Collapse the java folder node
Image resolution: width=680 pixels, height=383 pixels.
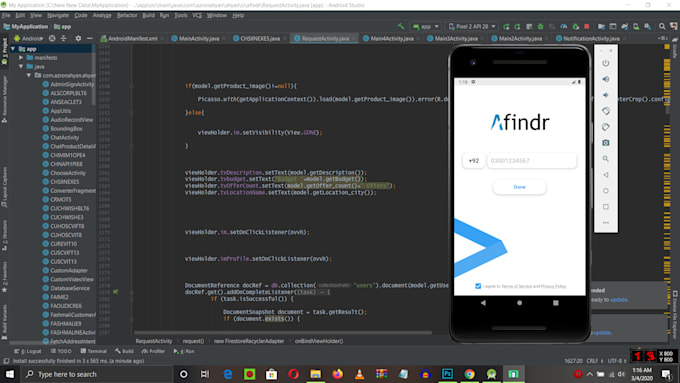pyautogui.click(x=21, y=66)
